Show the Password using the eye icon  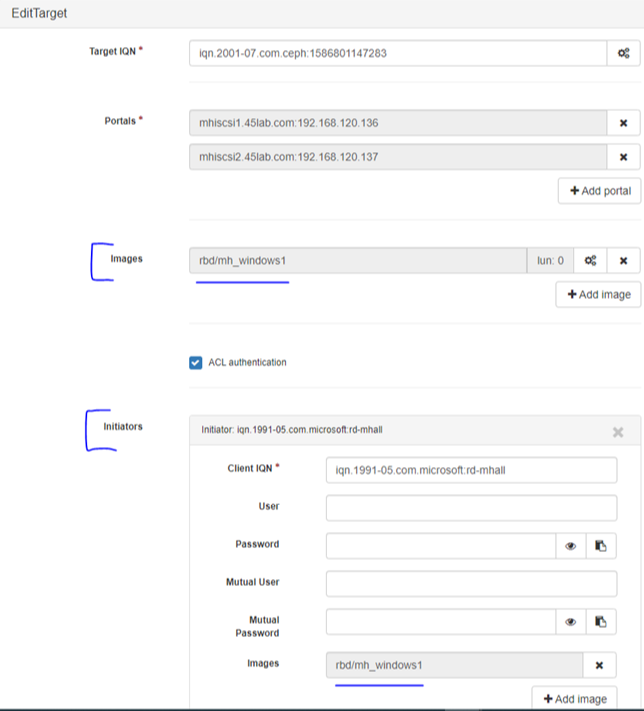click(x=571, y=546)
